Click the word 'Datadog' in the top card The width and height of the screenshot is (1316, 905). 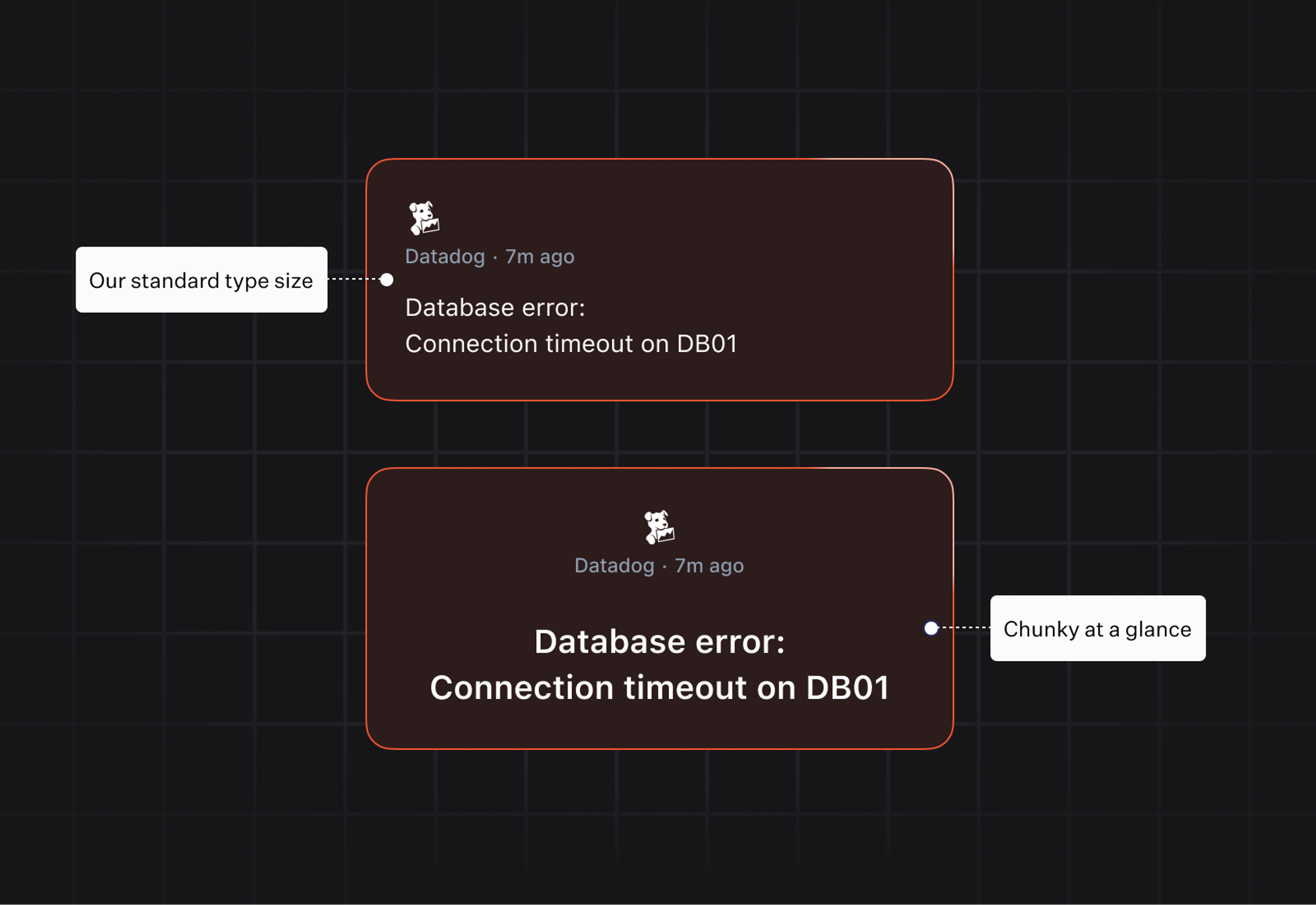coord(445,257)
